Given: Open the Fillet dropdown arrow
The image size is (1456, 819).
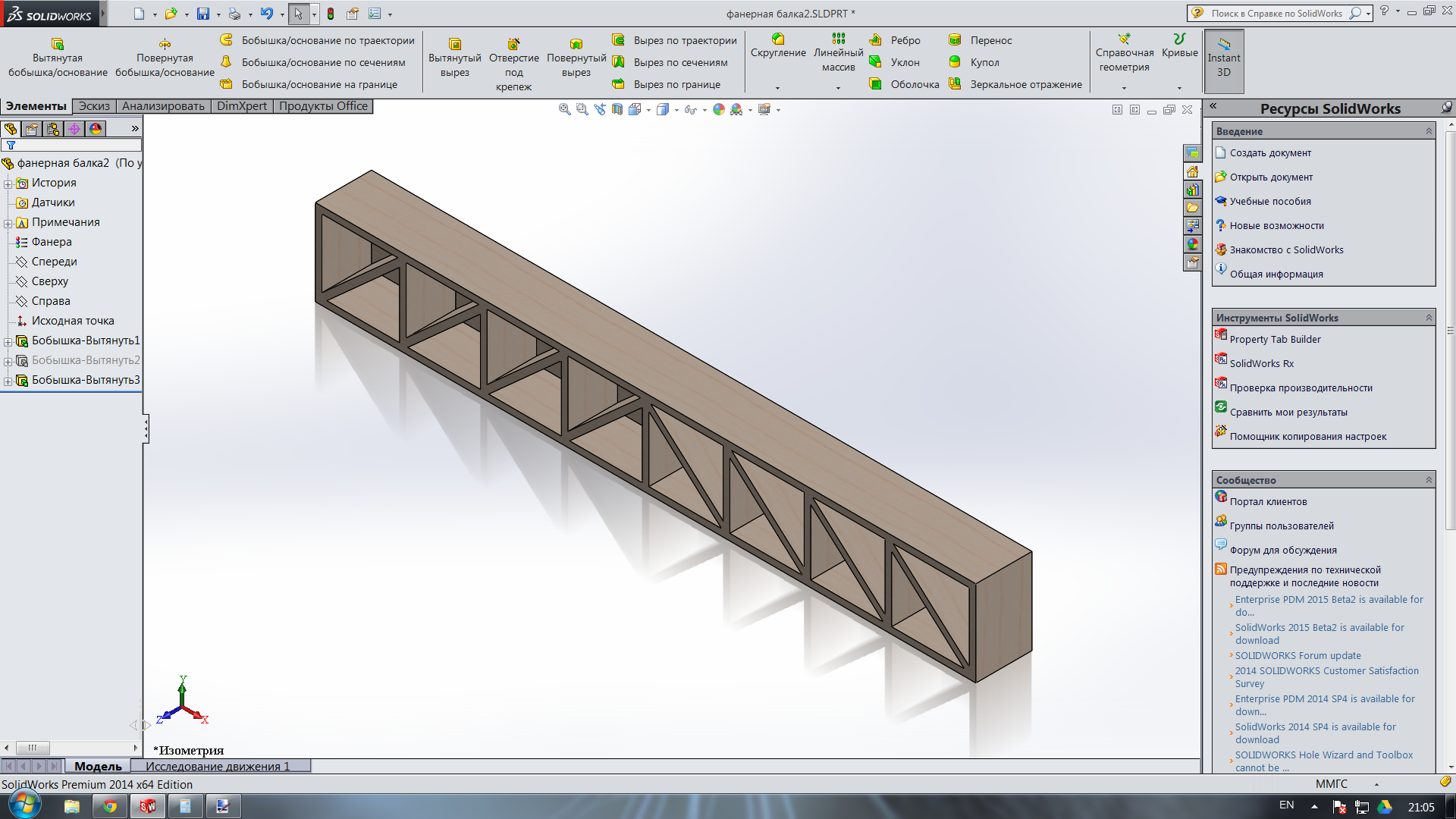Looking at the screenshot, I should click(777, 88).
